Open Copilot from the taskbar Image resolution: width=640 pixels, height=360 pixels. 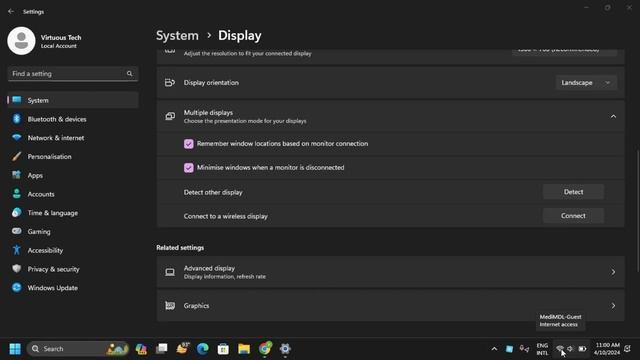coord(141,349)
